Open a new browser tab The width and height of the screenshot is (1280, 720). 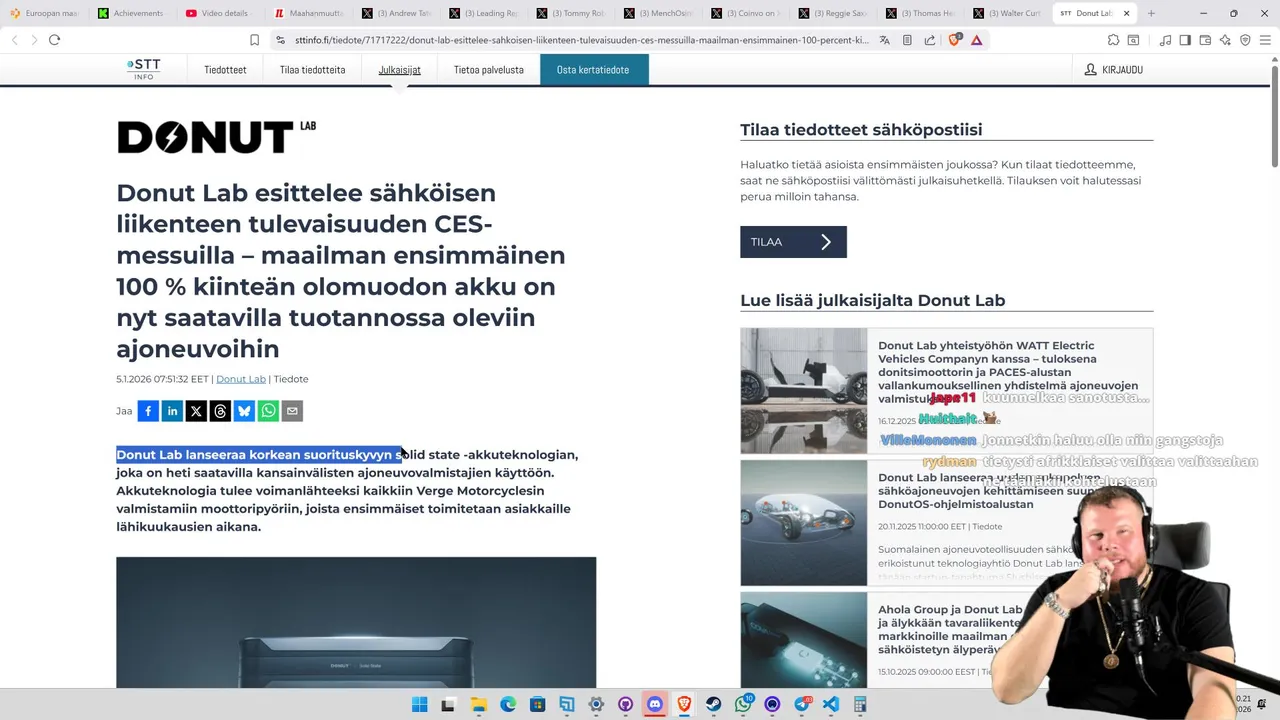[1151, 13]
